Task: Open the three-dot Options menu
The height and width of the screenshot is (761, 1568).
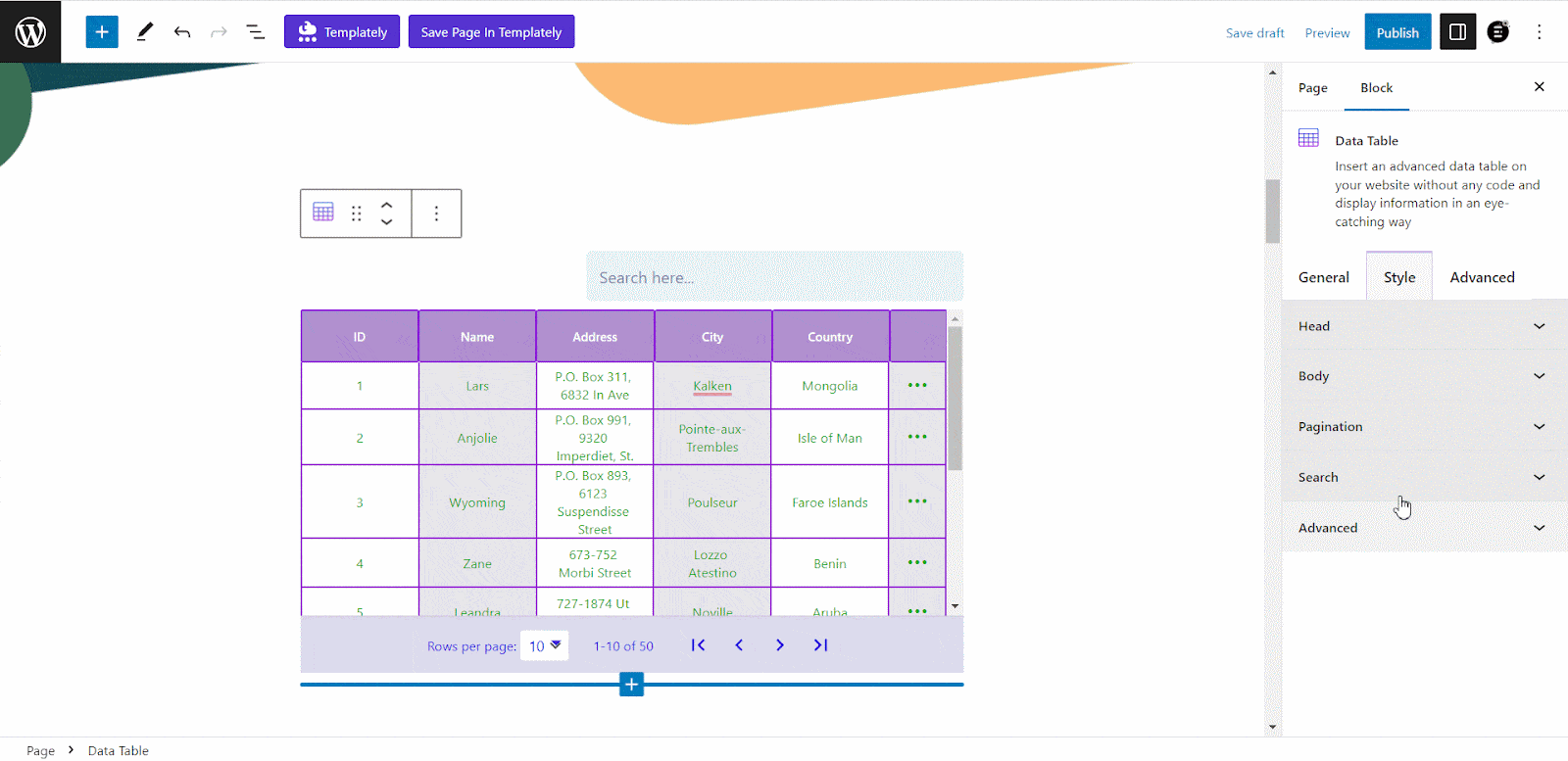Action: pyautogui.click(x=1539, y=31)
